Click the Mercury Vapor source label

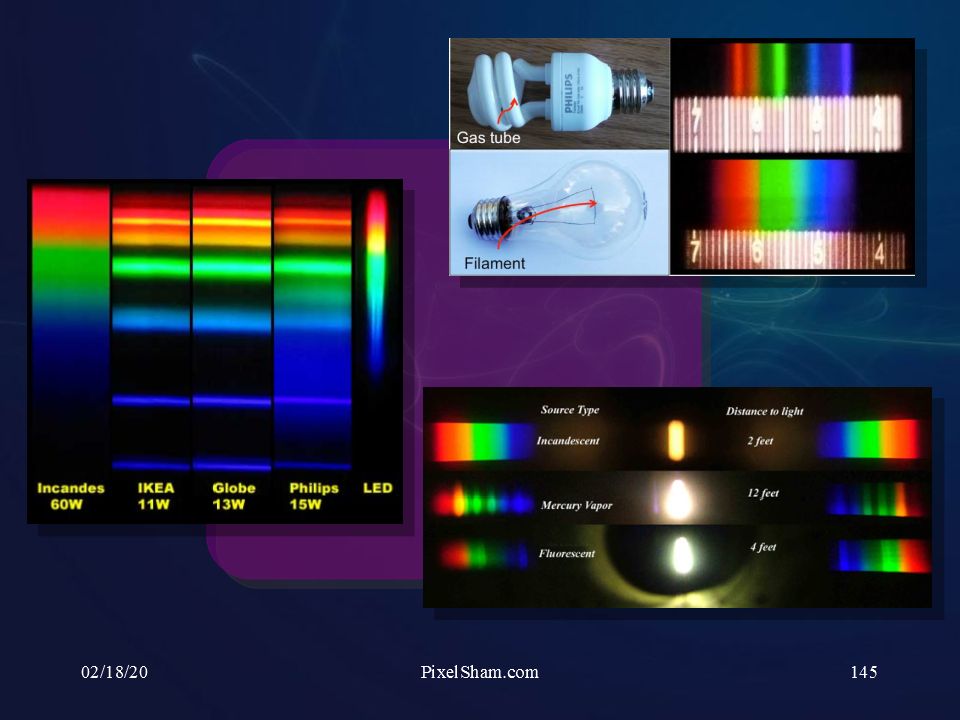tap(576, 505)
